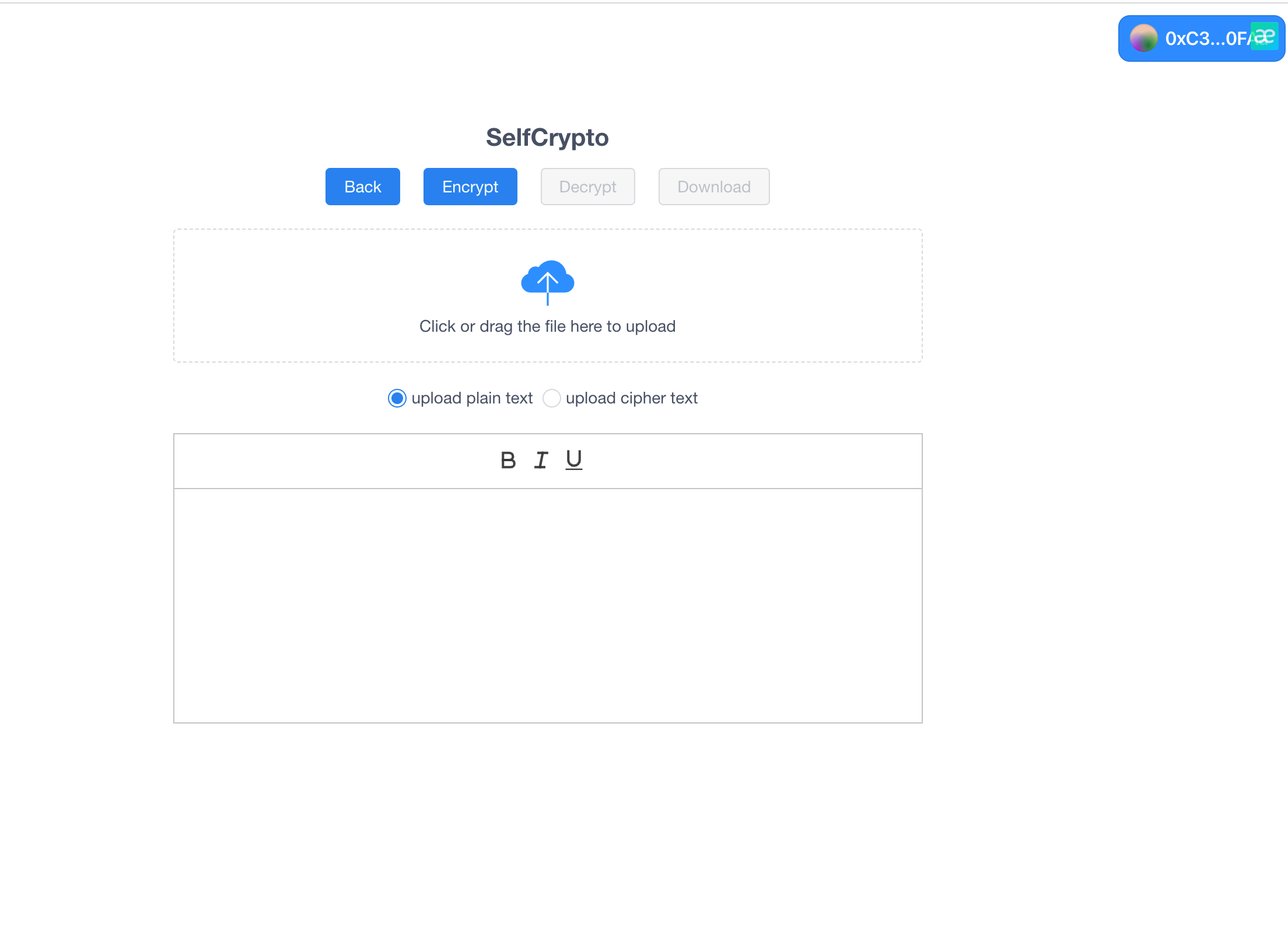Viewport: 1288px width, 948px height.
Task: Click empty space in the editor formatting toolbar
Action: tap(758, 461)
